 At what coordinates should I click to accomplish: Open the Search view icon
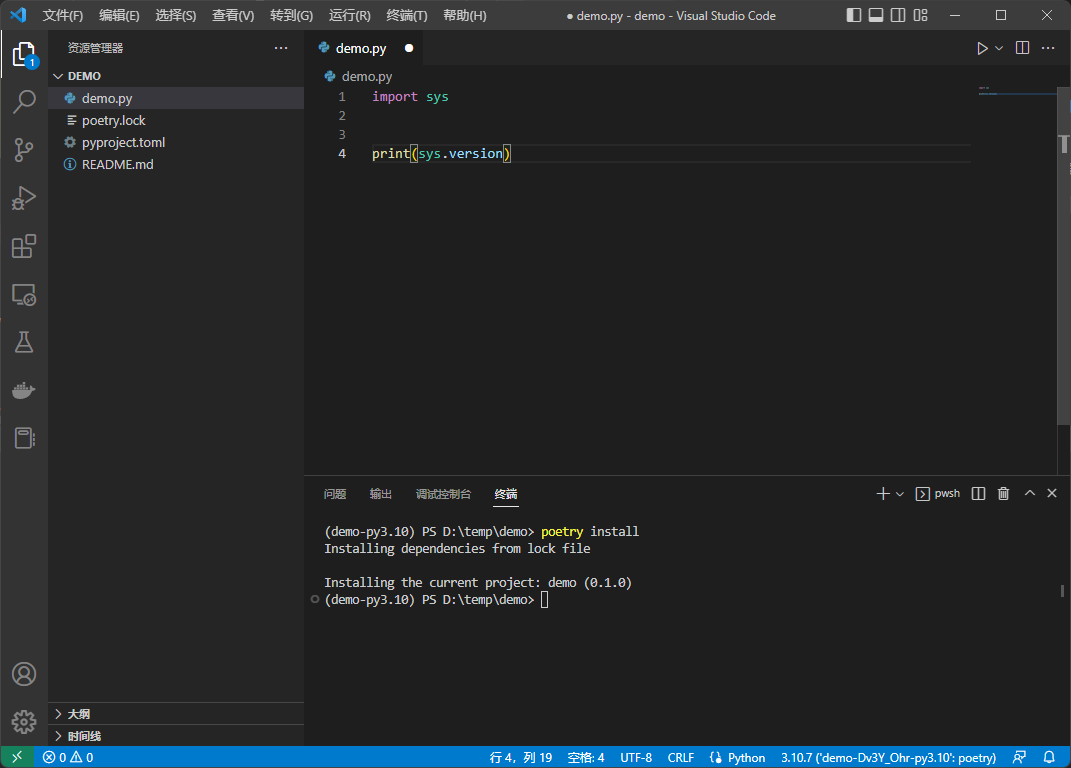pyautogui.click(x=24, y=101)
